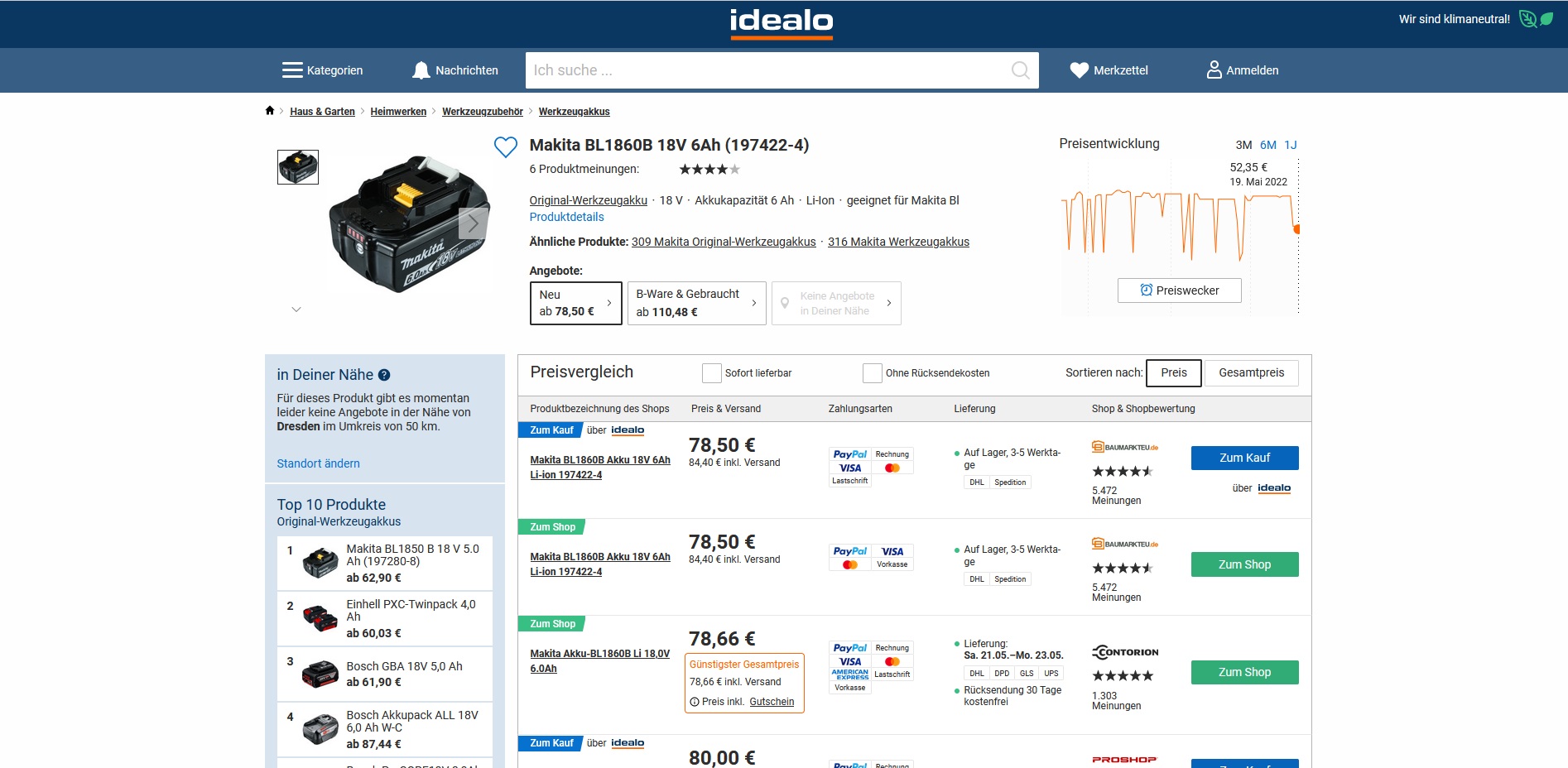This screenshot has height=768, width=1568.
Task: Open Keine Angebote in Deiner Nähe box
Action: click(836, 303)
